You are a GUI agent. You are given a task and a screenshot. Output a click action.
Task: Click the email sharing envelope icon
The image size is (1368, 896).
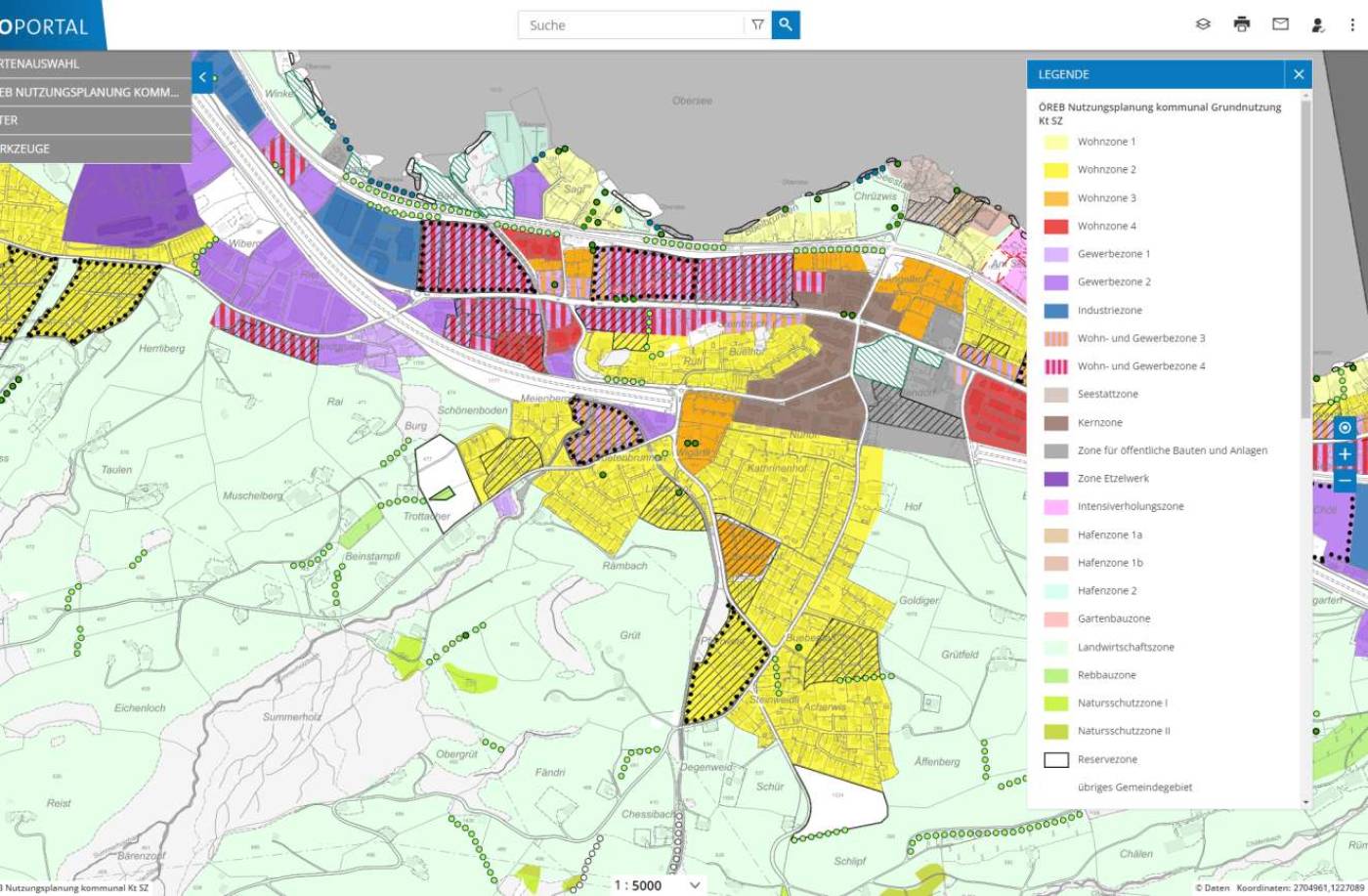[x=1281, y=25]
